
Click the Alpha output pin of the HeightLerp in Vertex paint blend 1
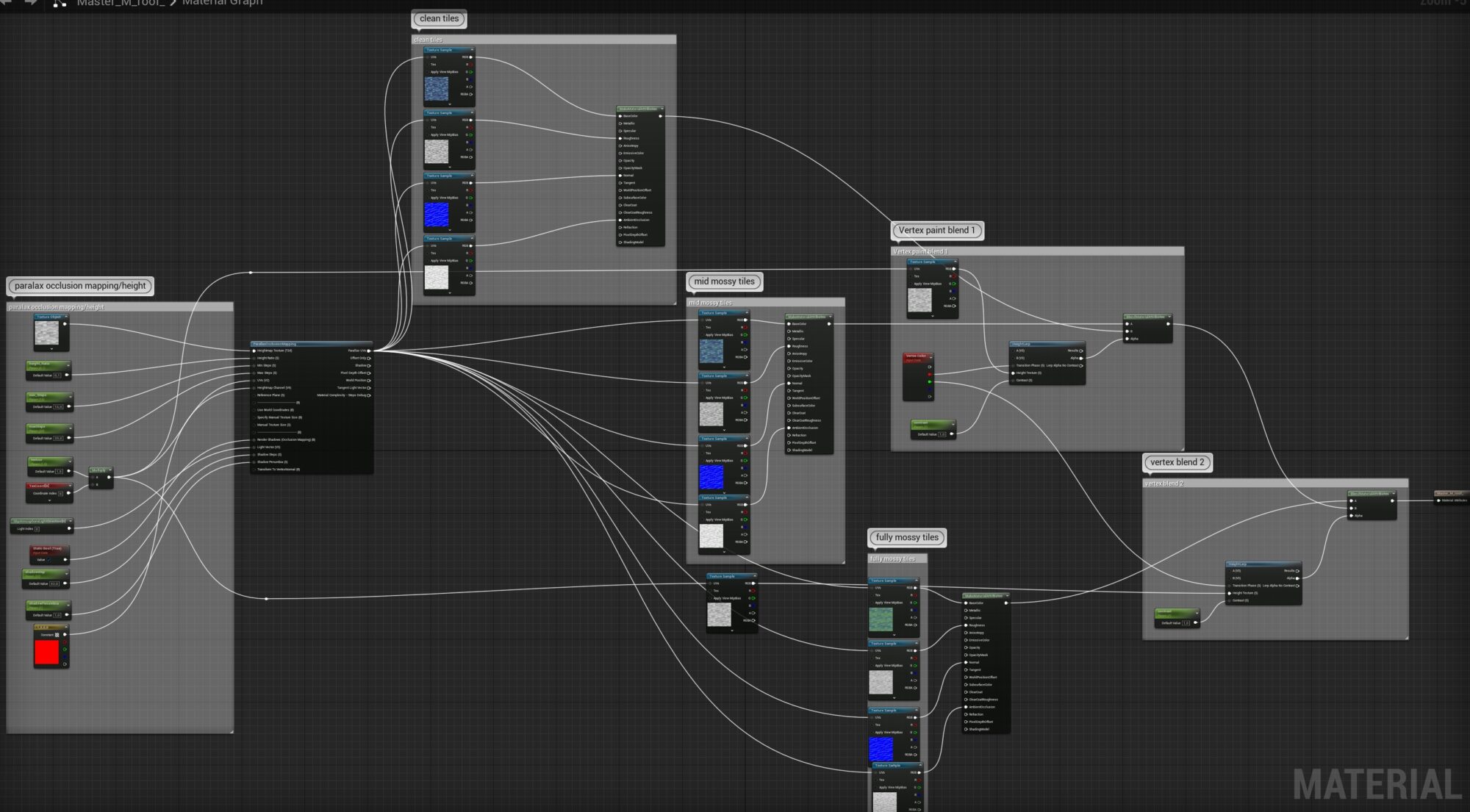pos(1081,358)
